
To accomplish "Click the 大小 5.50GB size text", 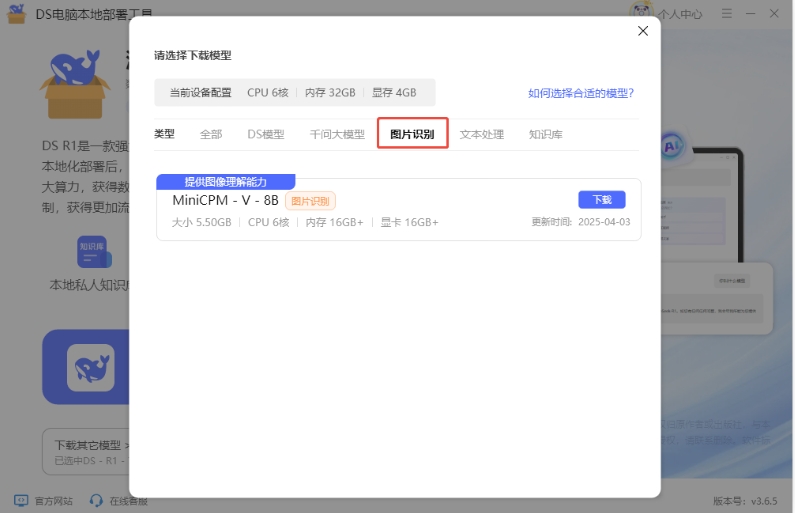I will point(202,222).
